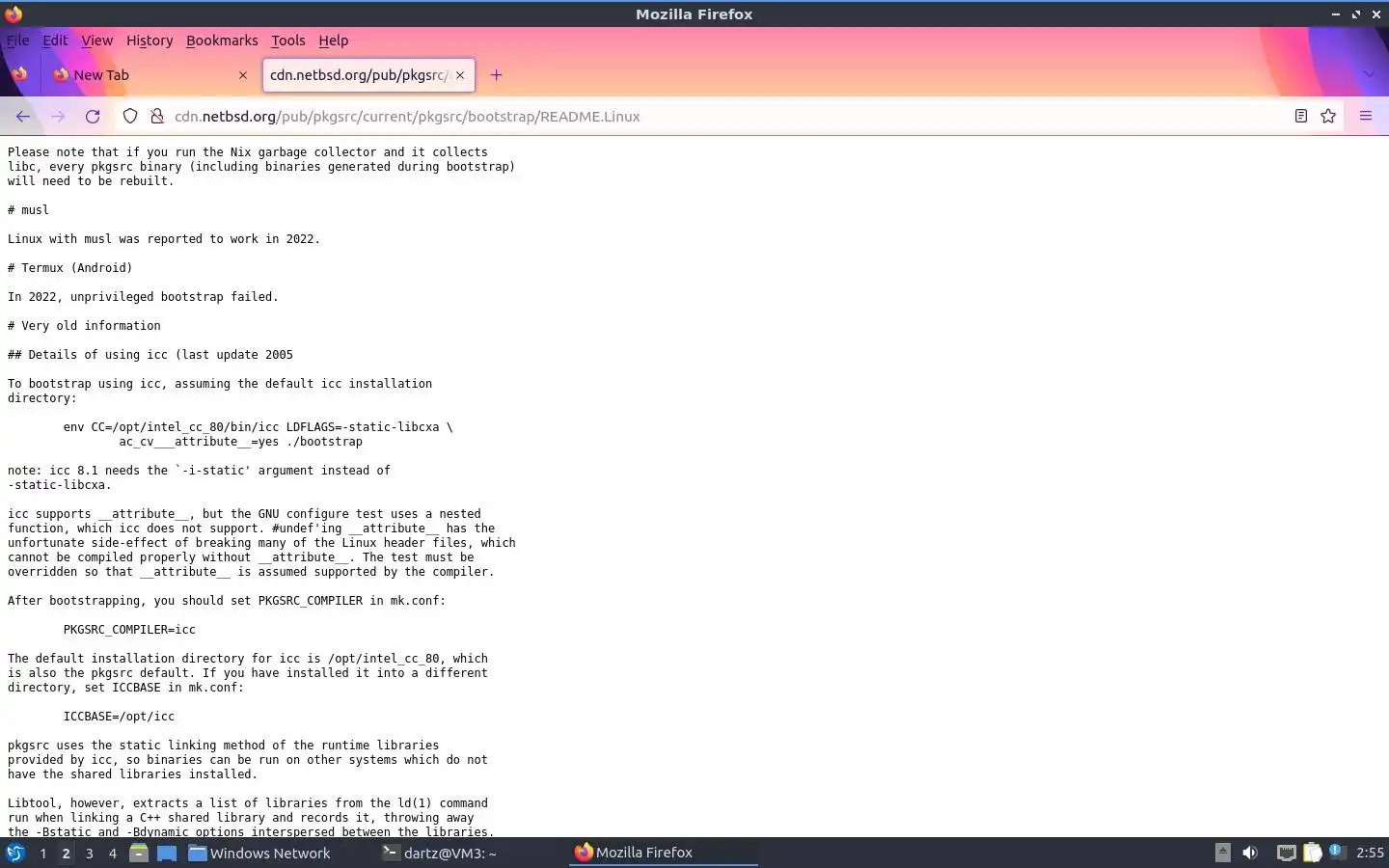Image resolution: width=1389 pixels, height=868 pixels.
Task: List all tabs dropdown chevron
Action: coord(1369,75)
